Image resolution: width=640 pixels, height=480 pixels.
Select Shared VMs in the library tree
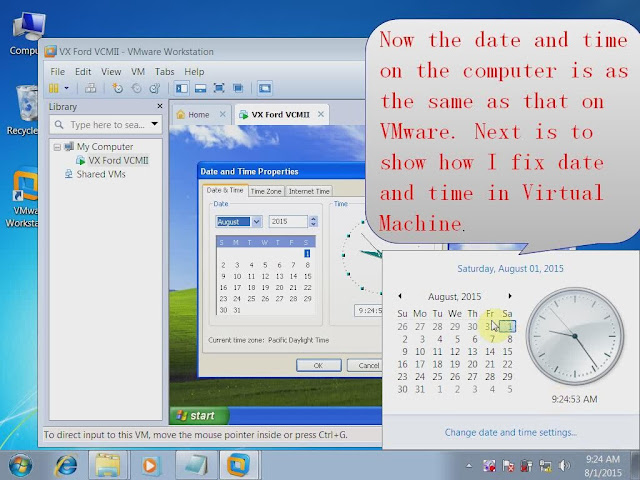click(x=101, y=174)
